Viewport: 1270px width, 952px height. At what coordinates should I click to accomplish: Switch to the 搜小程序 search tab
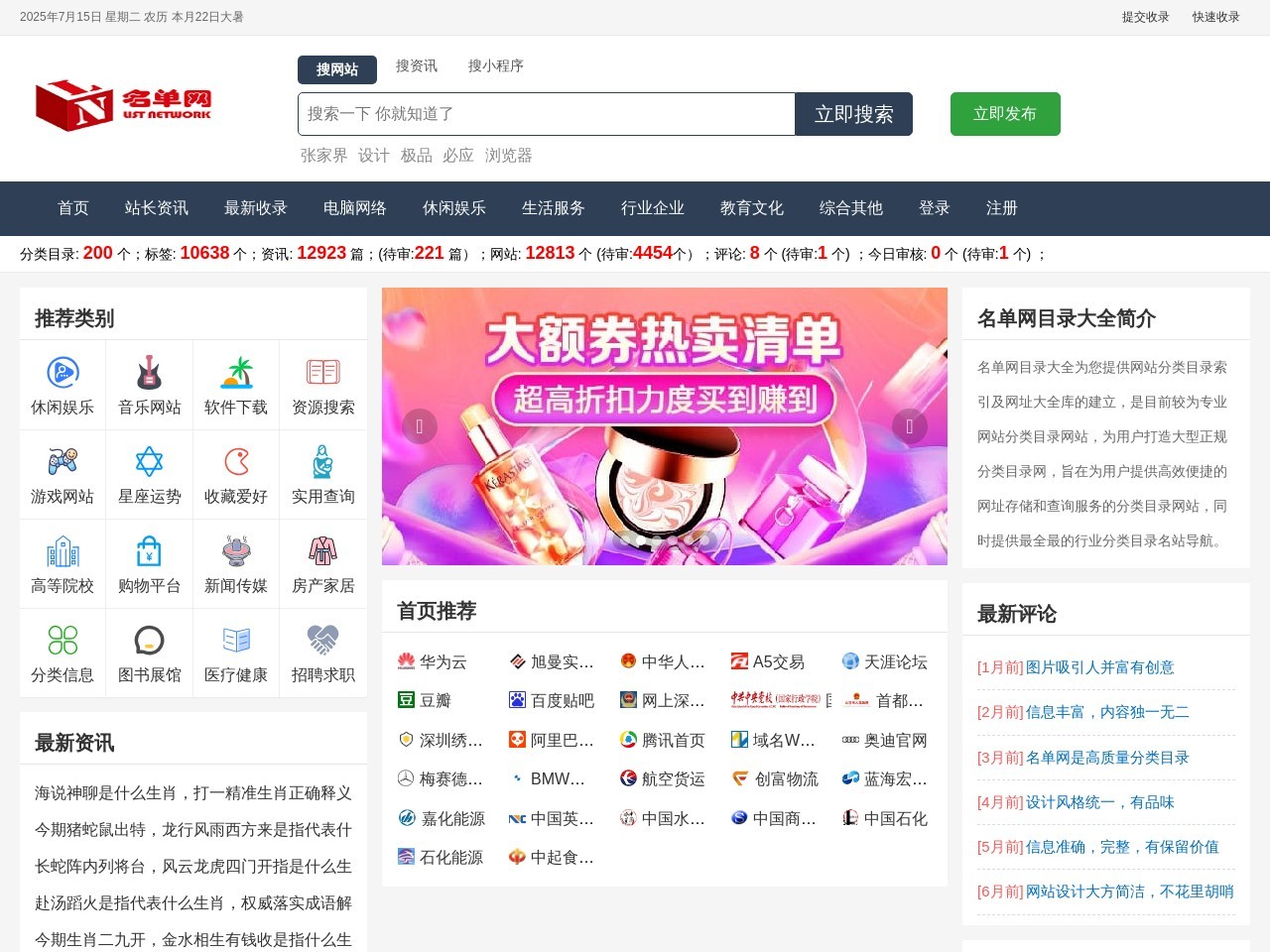click(497, 65)
